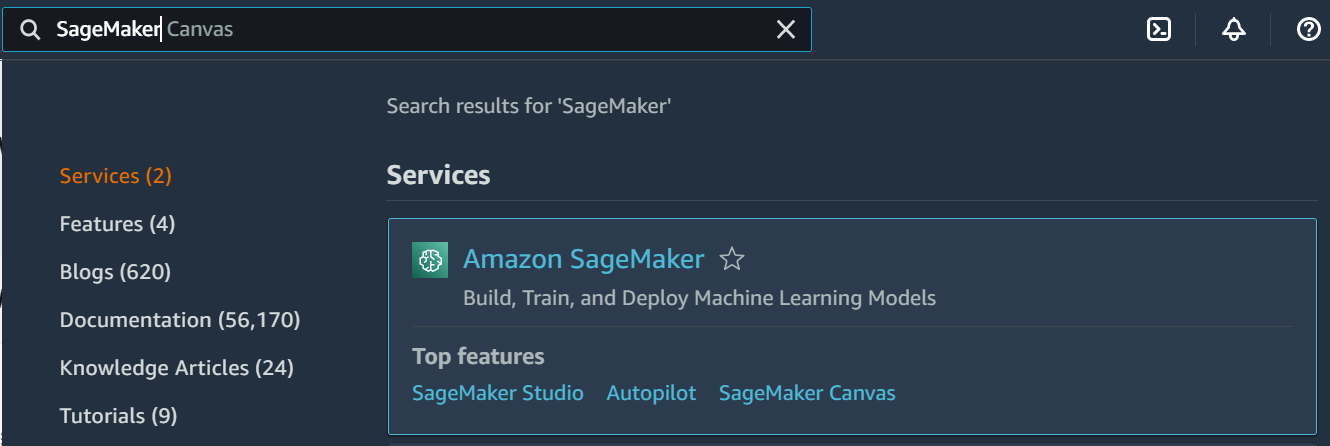Click the Autopilot feature link
Image resolution: width=1330 pixels, height=446 pixels.
(651, 393)
